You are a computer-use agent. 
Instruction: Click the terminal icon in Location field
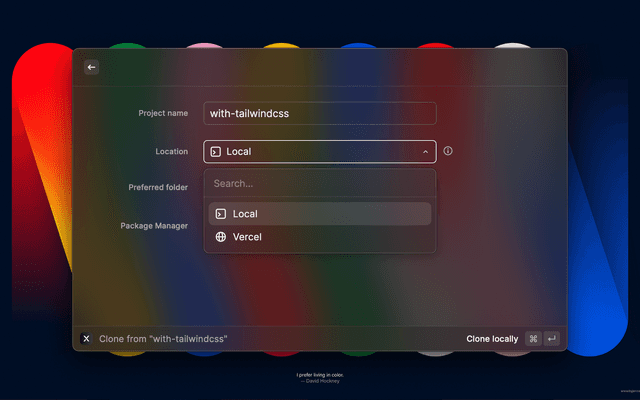click(216, 152)
